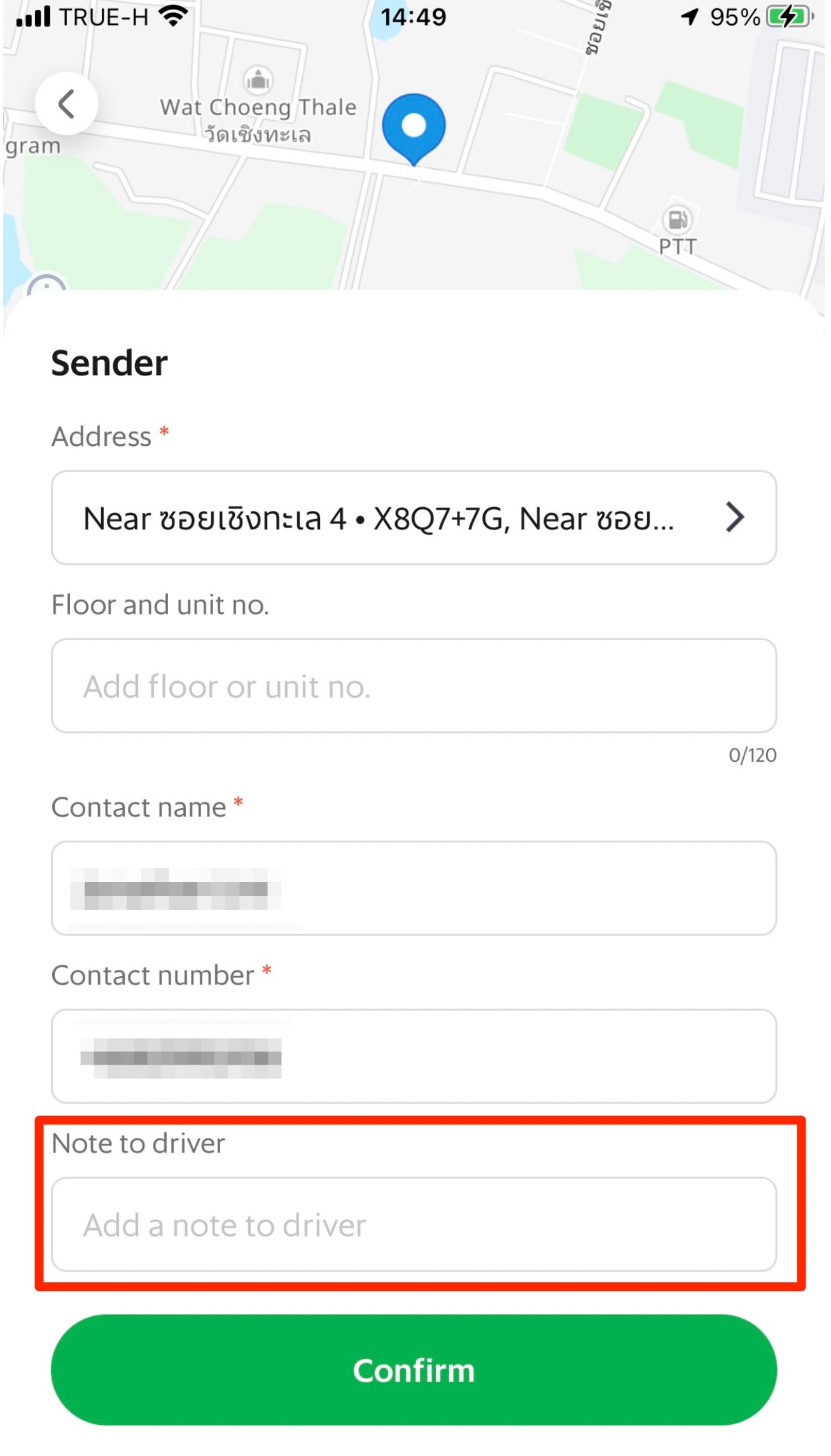Image resolution: width=831 pixels, height=1456 pixels.
Task: Confirm the sender details
Action: [414, 1370]
